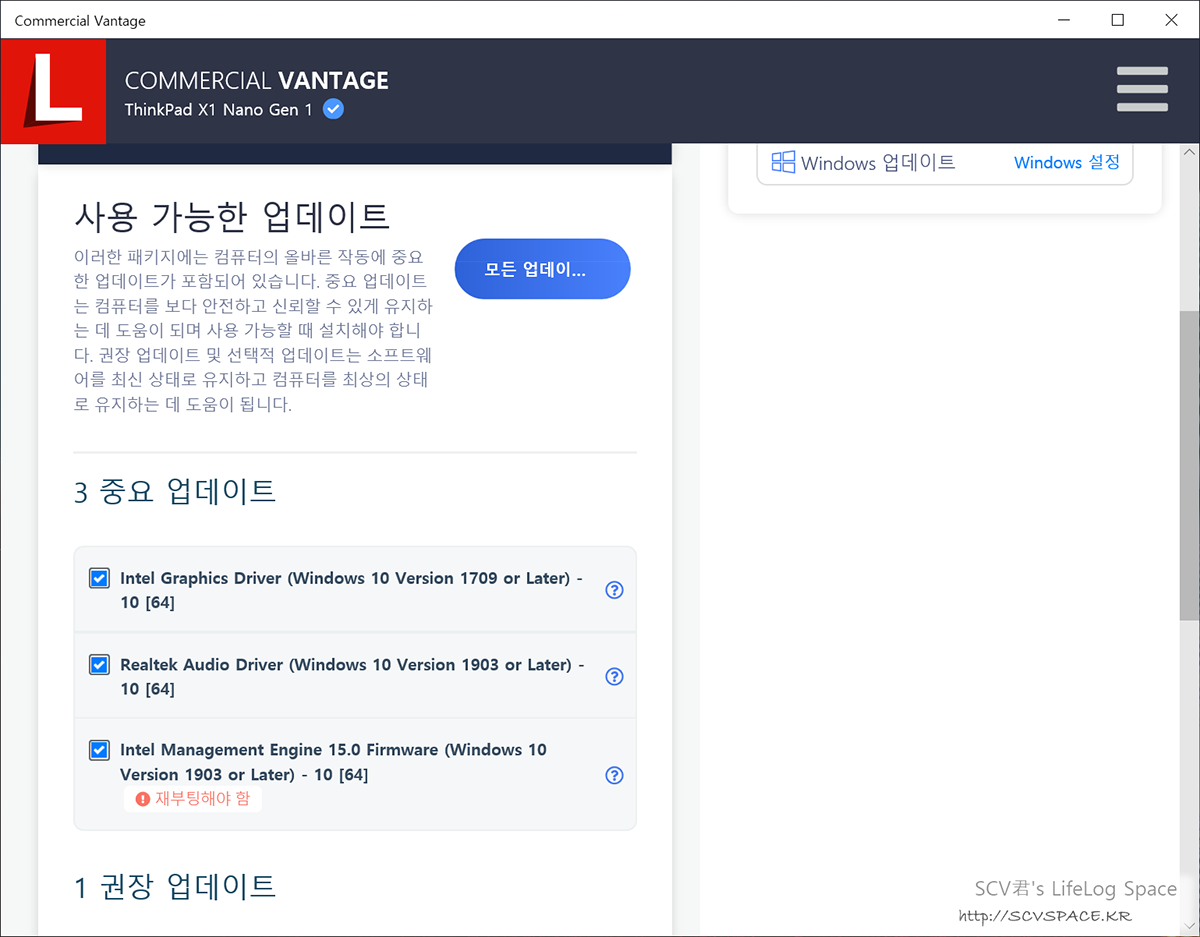
Task: Click the 모든 업데이... install button
Action: pos(542,269)
